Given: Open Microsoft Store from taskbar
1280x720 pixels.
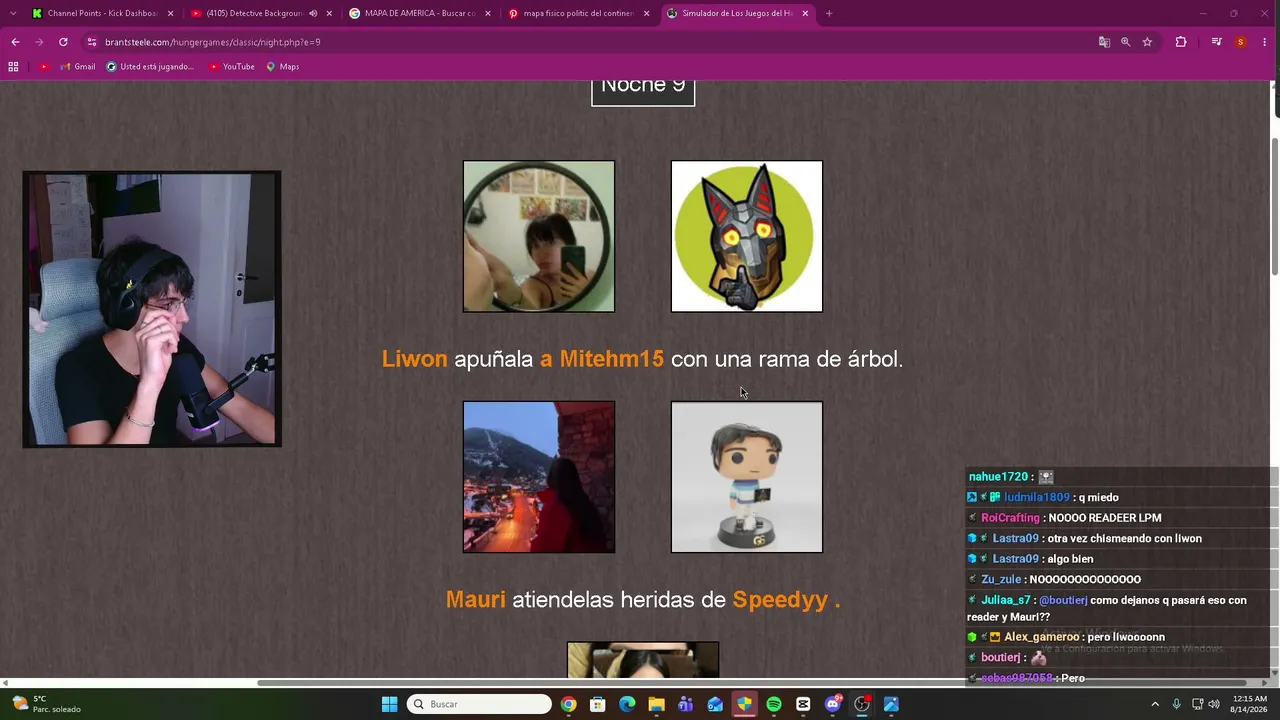Looking at the screenshot, I should tap(597, 704).
